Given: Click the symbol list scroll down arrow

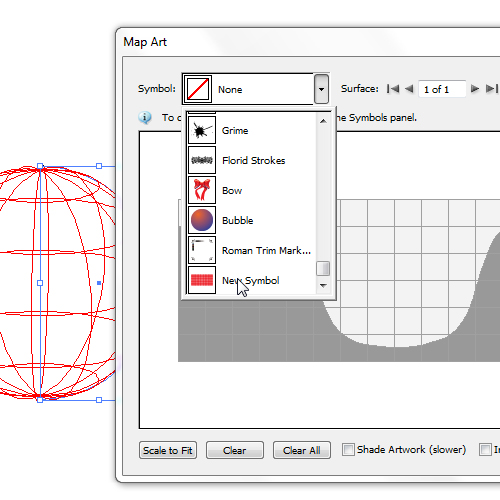Looking at the screenshot, I should pos(323,286).
